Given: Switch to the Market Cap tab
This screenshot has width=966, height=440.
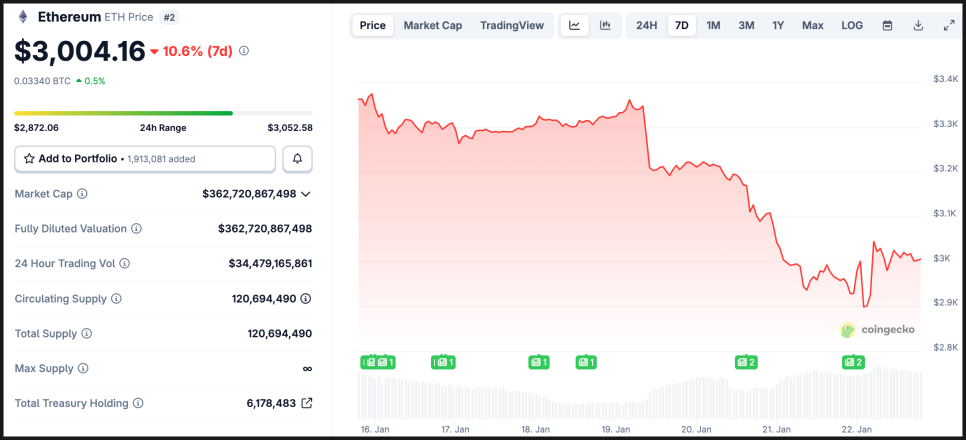Looking at the screenshot, I should click(432, 26).
